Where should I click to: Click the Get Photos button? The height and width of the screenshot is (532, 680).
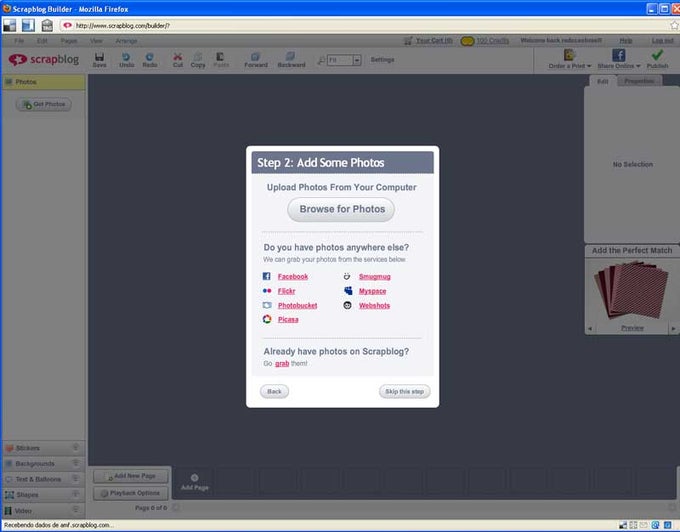pyautogui.click(x=44, y=104)
